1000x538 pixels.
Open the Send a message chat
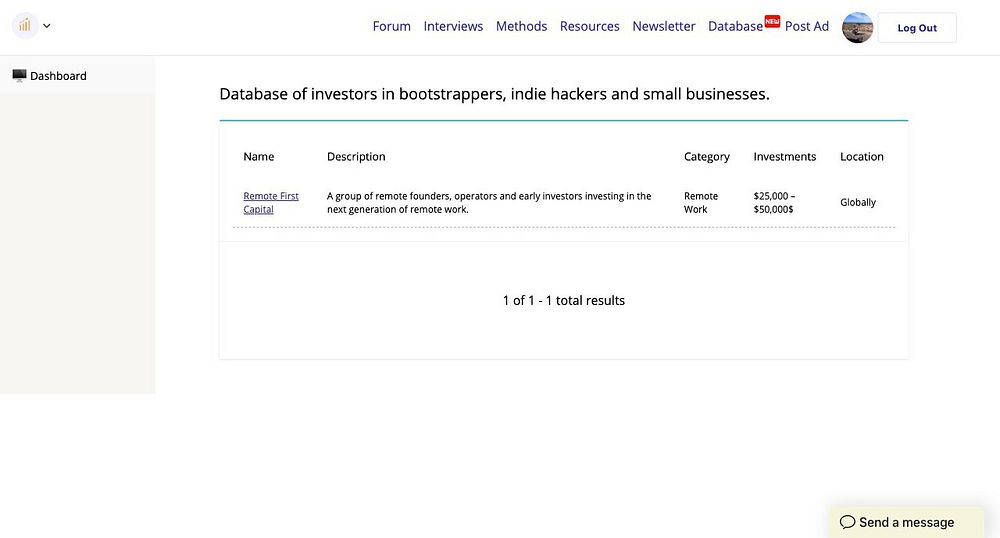pyautogui.click(x=906, y=522)
